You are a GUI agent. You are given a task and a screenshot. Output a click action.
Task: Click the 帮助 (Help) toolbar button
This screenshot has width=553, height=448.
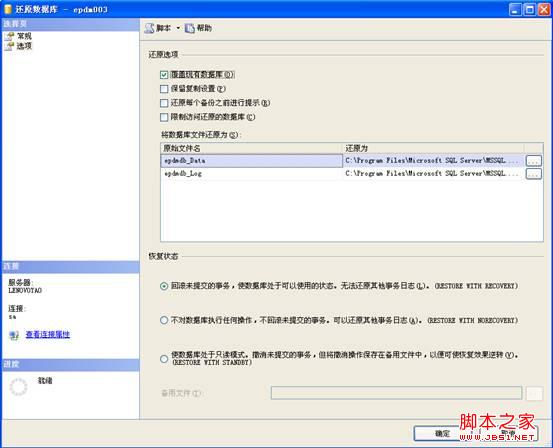[x=199, y=28]
